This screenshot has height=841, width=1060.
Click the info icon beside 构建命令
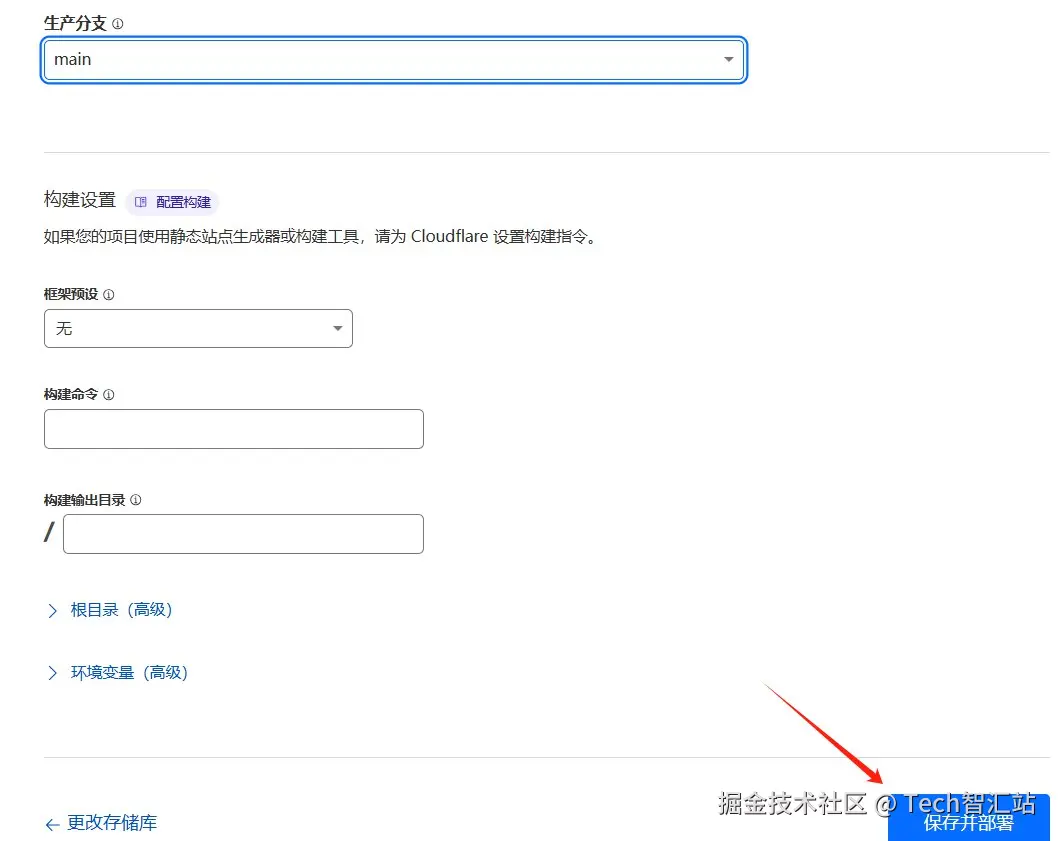click(x=110, y=394)
